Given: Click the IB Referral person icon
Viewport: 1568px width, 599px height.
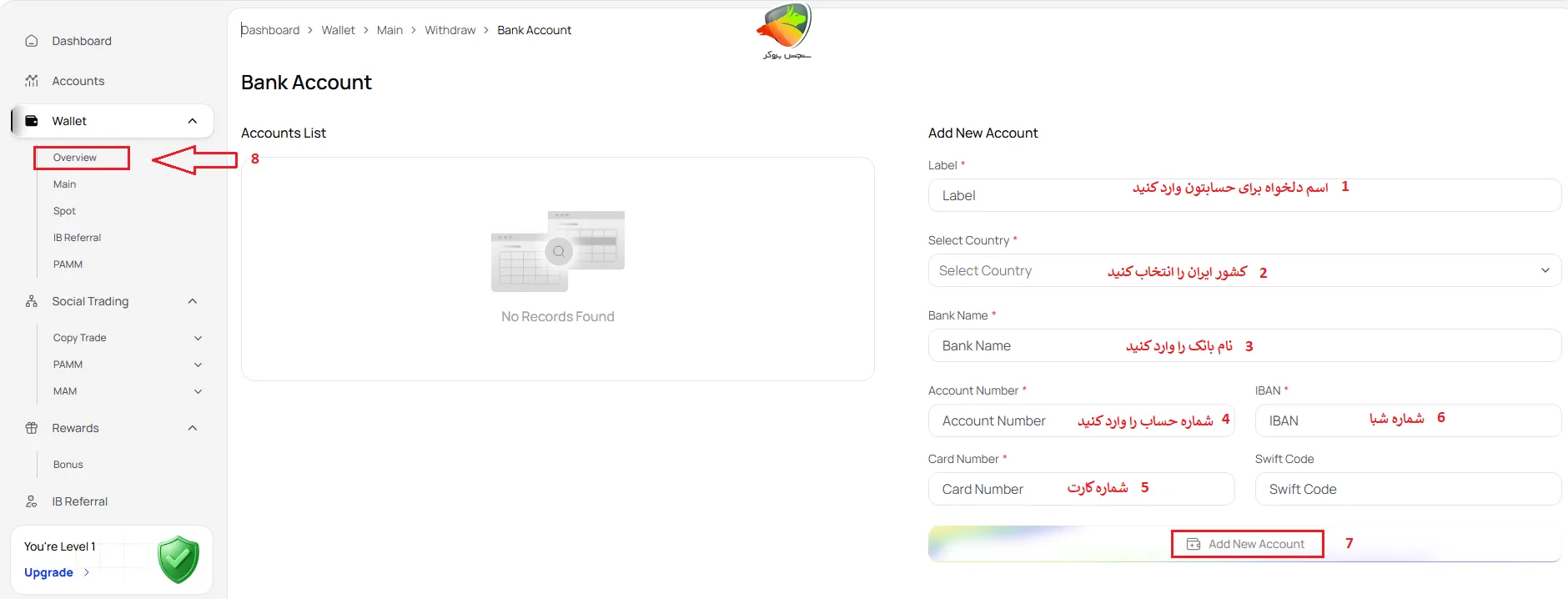Looking at the screenshot, I should 32,501.
